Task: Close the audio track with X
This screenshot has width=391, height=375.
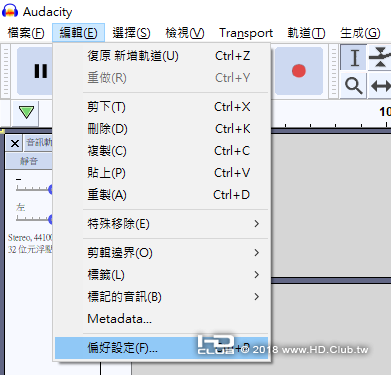Action: click(15, 143)
